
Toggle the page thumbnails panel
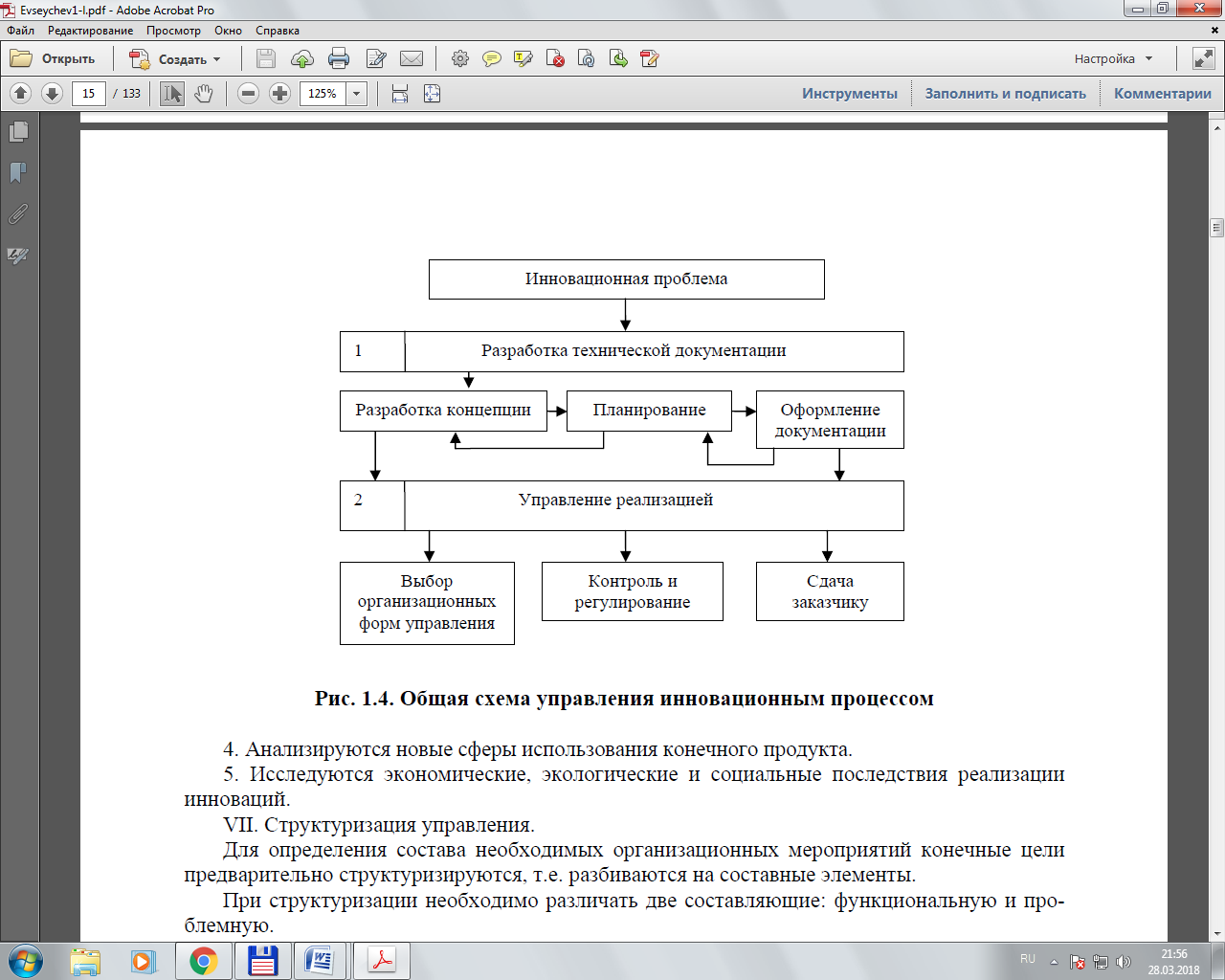pyautogui.click(x=18, y=132)
